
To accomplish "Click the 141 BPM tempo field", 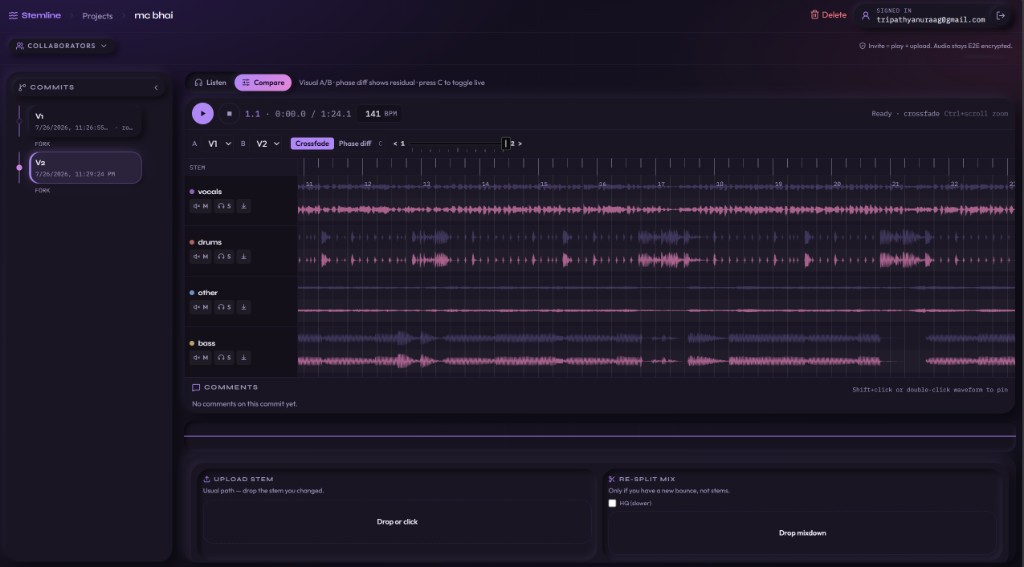I will (x=380, y=114).
